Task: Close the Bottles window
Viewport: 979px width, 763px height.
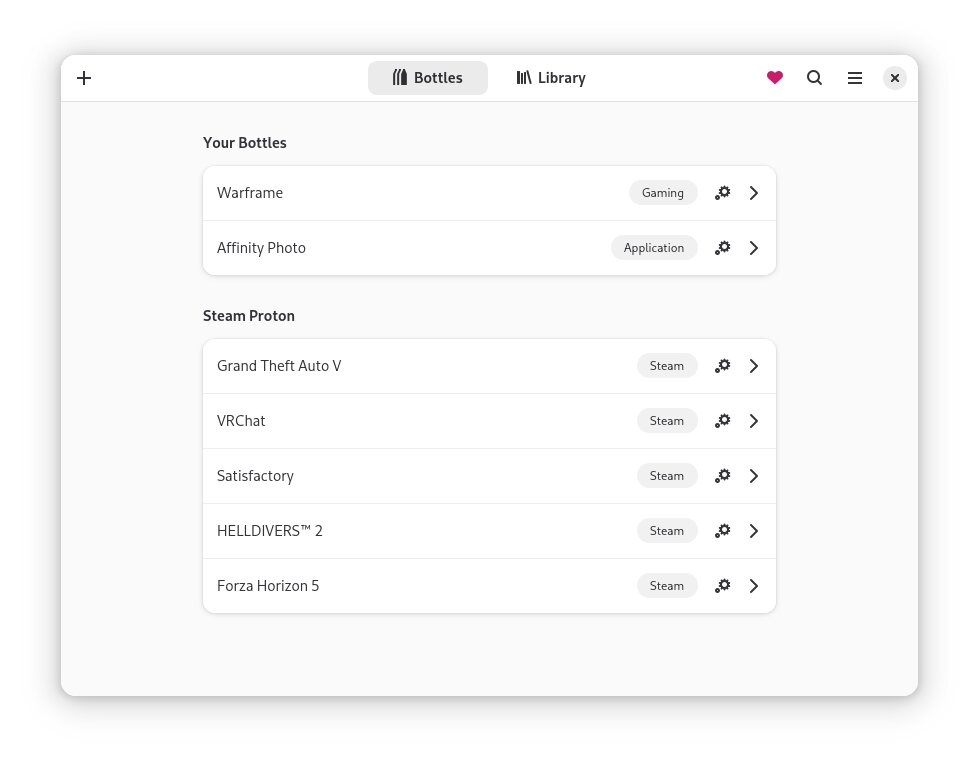Action: click(x=895, y=78)
